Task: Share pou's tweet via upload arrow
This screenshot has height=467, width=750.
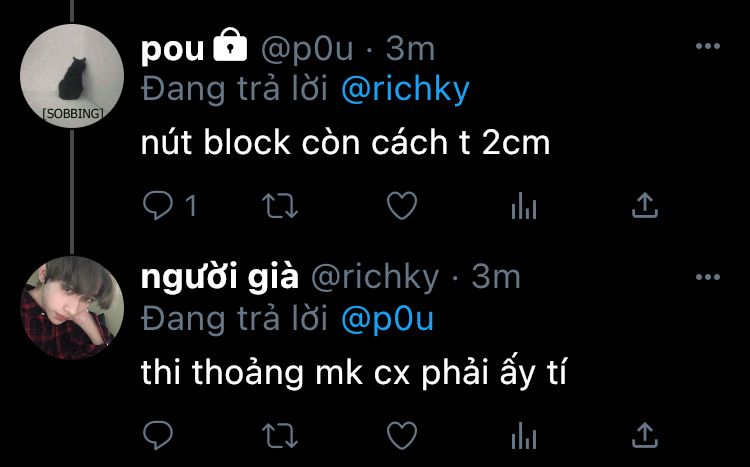Action: point(645,205)
